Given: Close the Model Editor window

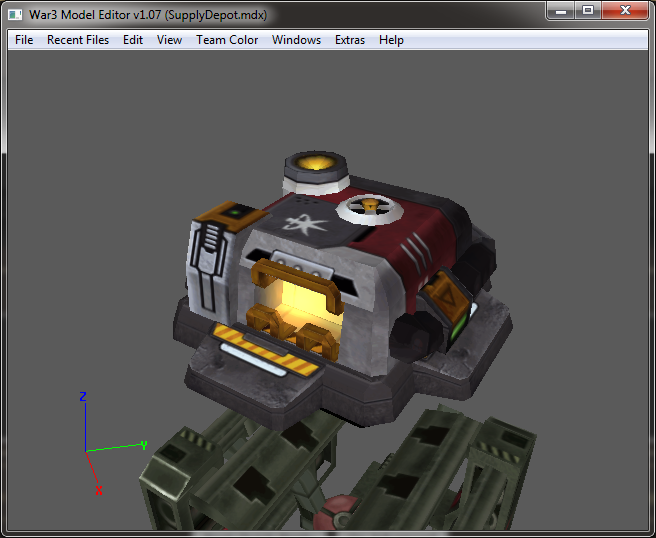Looking at the screenshot, I should click(x=625, y=10).
